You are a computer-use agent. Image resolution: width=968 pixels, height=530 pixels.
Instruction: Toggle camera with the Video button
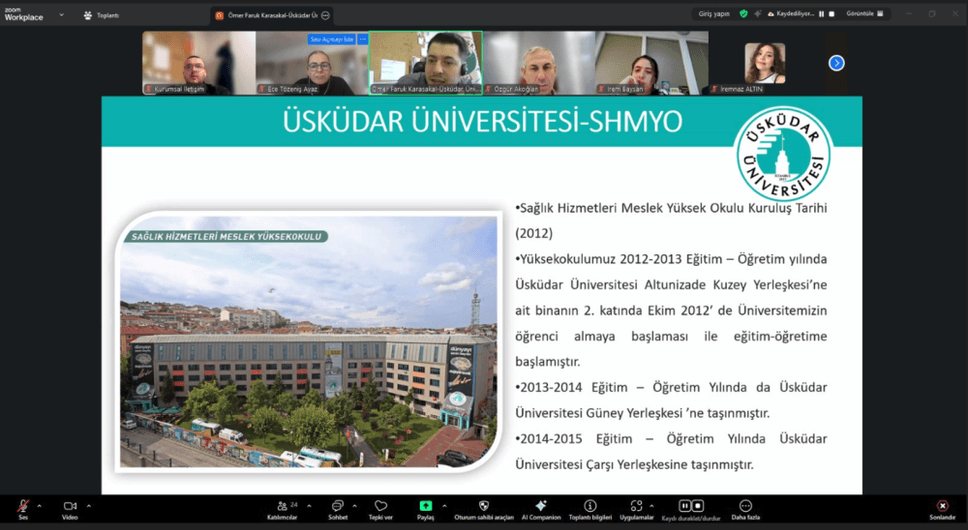pyautogui.click(x=70, y=509)
